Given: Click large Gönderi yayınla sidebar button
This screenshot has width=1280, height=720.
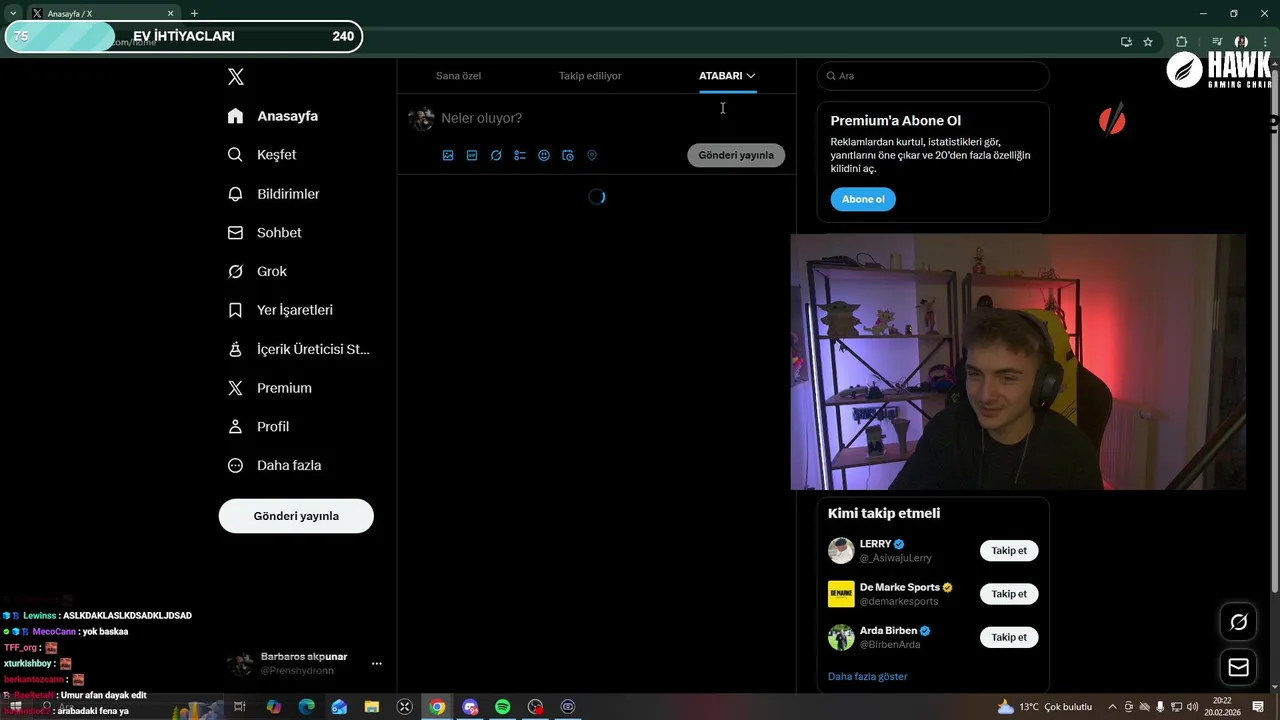Looking at the screenshot, I should [x=296, y=516].
